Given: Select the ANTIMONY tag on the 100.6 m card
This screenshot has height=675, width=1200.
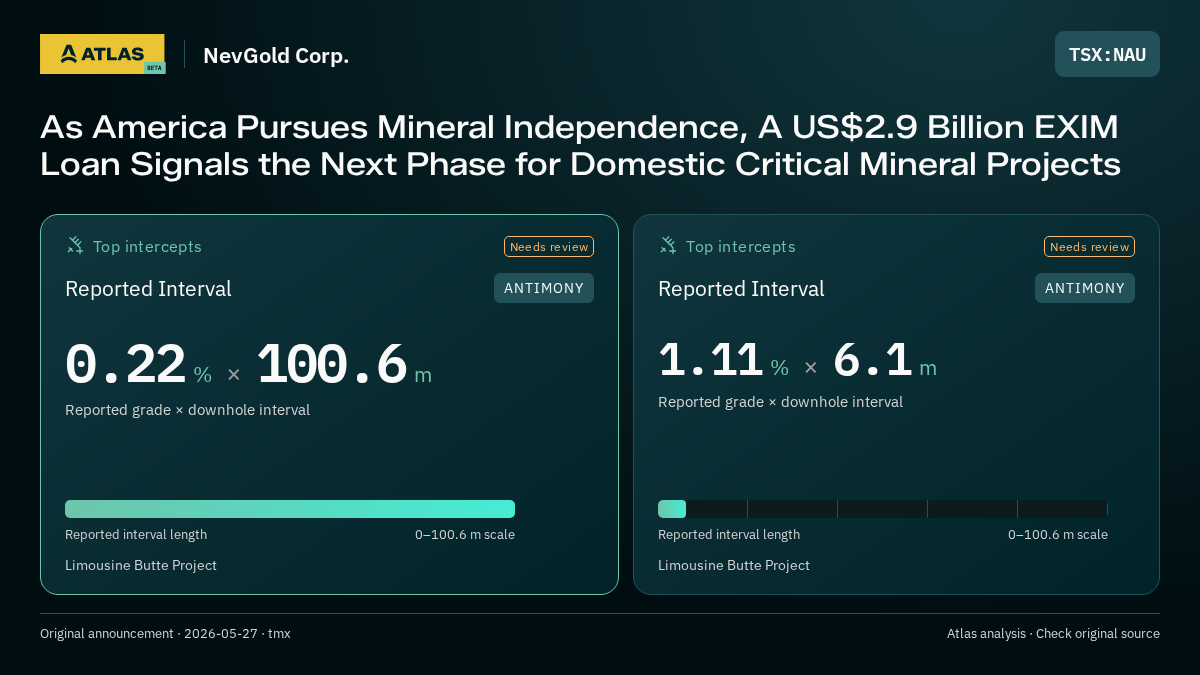Looking at the screenshot, I should [x=544, y=288].
